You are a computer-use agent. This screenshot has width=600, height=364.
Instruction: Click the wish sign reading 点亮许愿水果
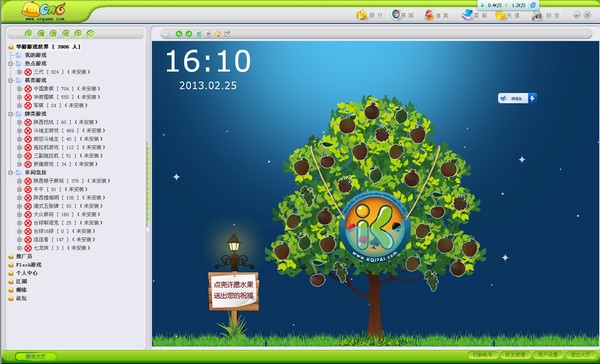point(234,291)
